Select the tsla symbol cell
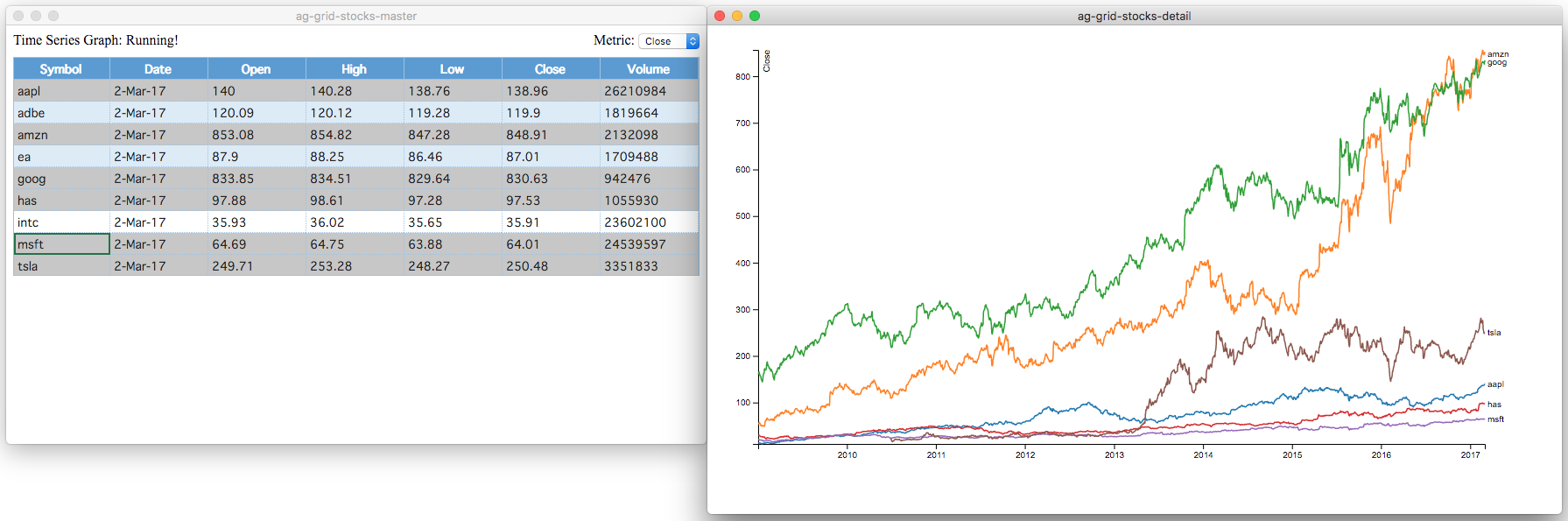The height and width of the screenshot is (521, 1568). 61,266
